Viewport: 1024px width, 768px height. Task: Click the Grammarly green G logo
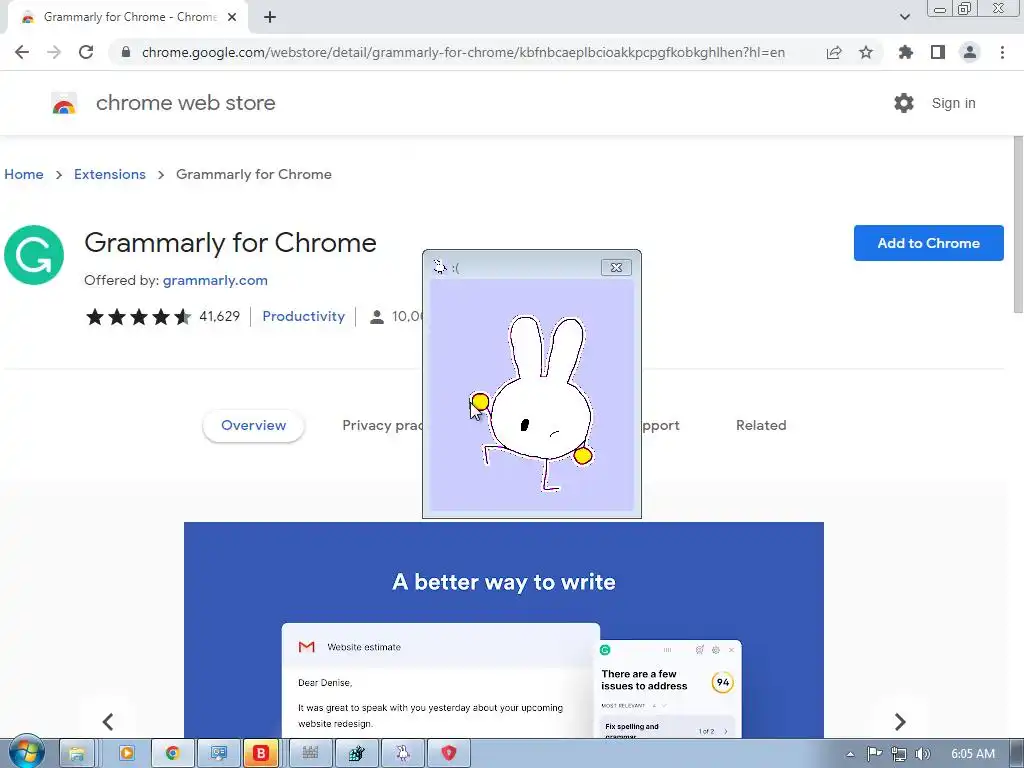[34, 255]
